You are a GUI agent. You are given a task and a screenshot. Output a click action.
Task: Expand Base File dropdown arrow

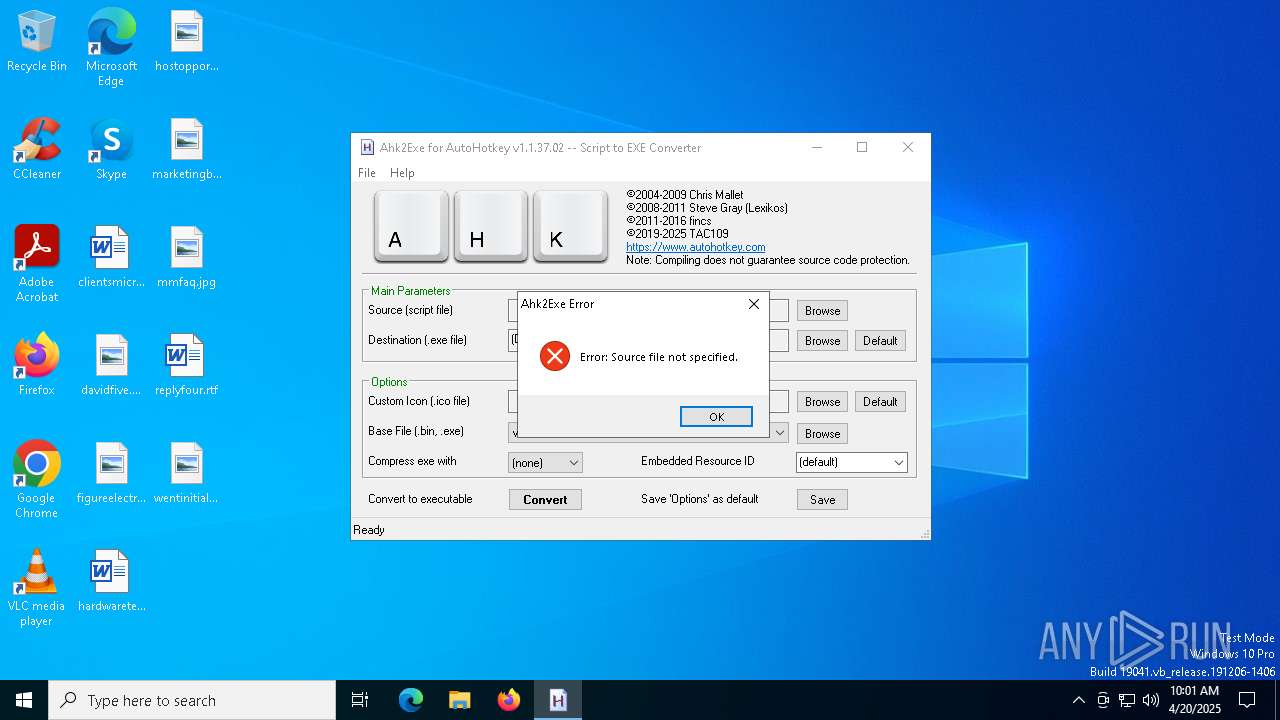coord(780,433)
